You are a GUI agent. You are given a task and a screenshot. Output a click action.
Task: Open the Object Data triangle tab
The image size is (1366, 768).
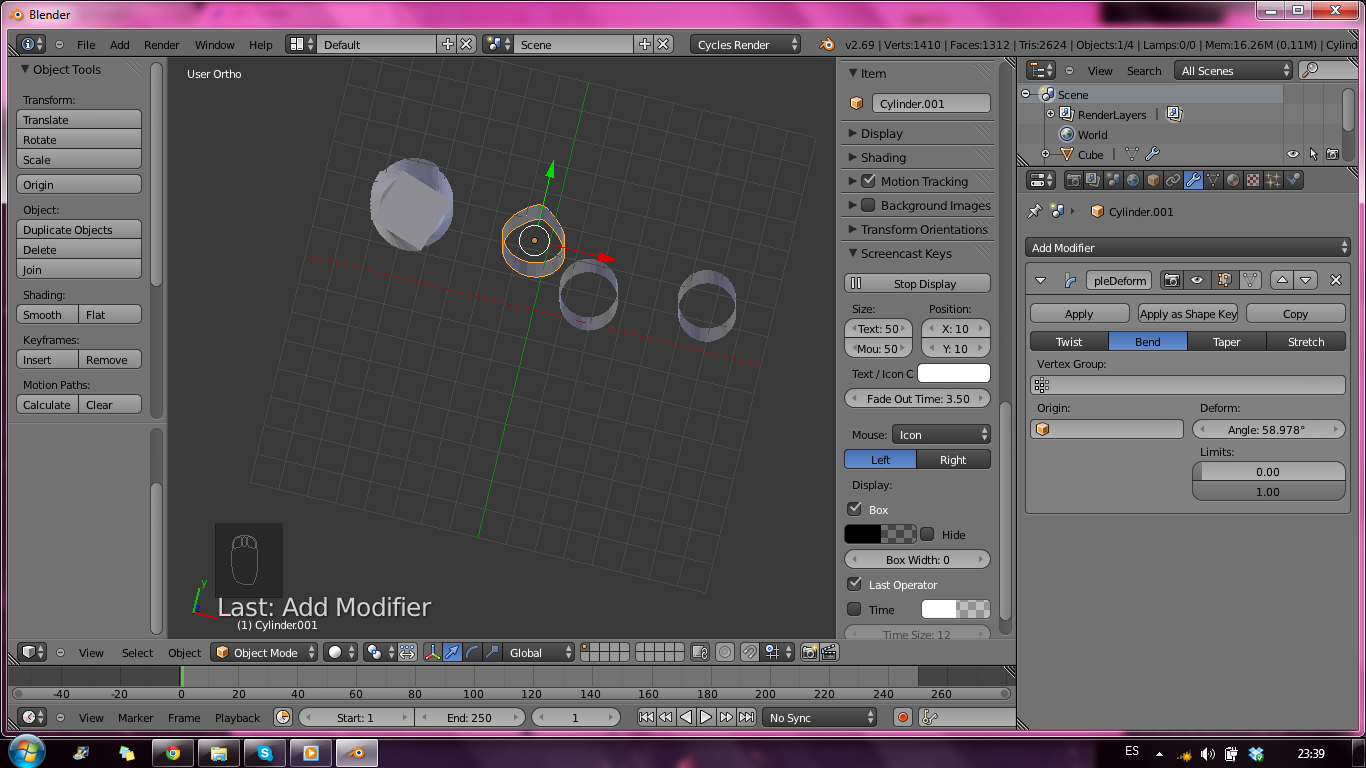(1213, 180)
